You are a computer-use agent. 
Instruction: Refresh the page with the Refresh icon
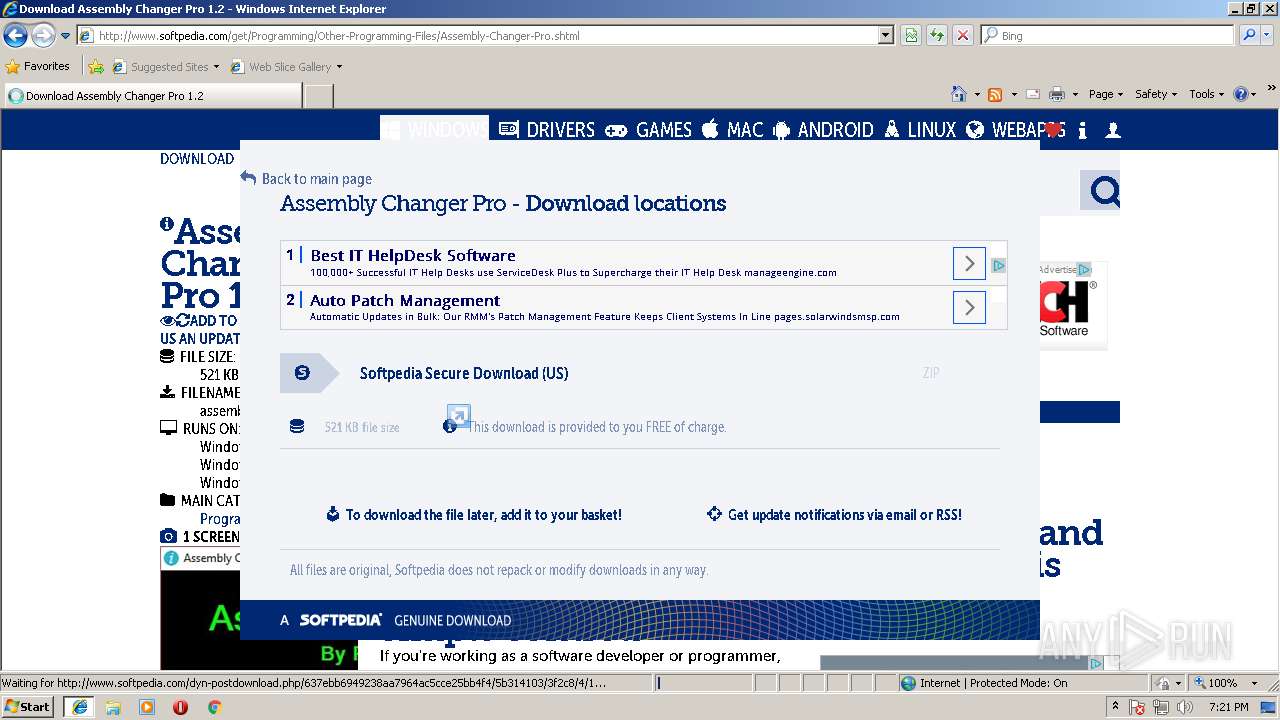(937, 36)
